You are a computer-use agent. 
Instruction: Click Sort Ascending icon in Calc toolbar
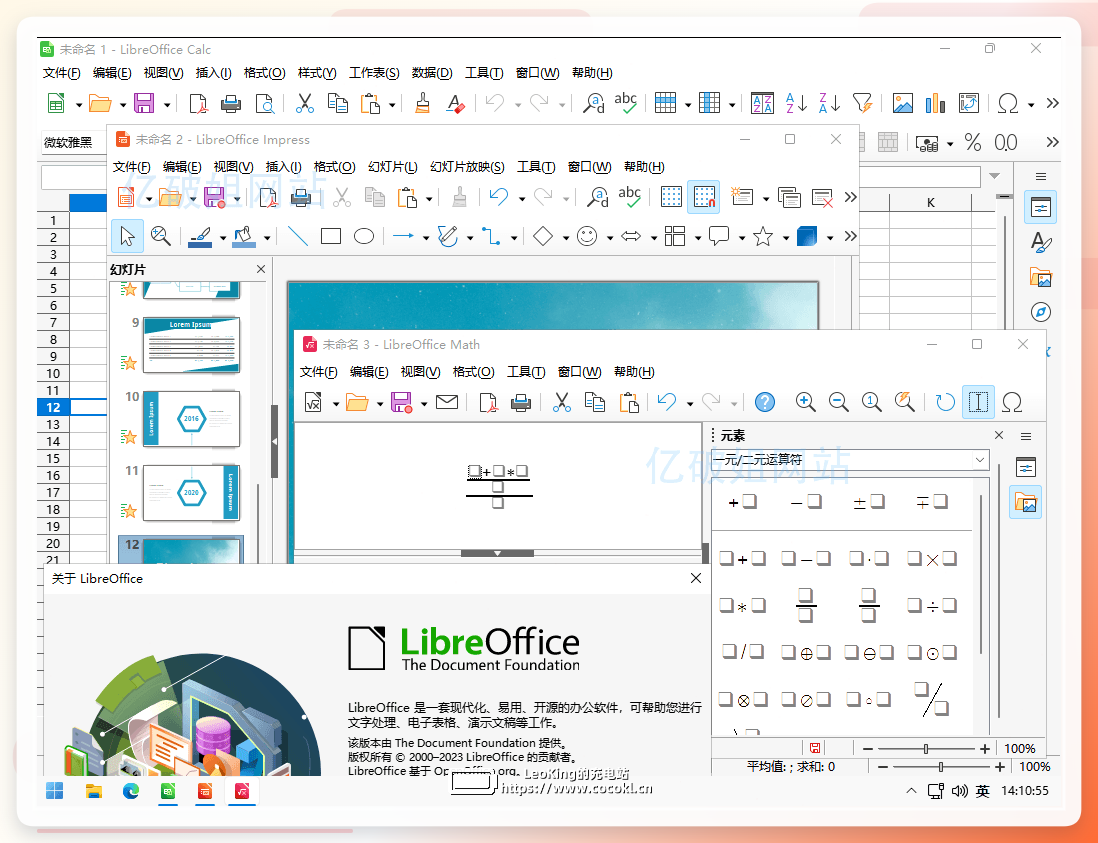[x=796, y=104]
